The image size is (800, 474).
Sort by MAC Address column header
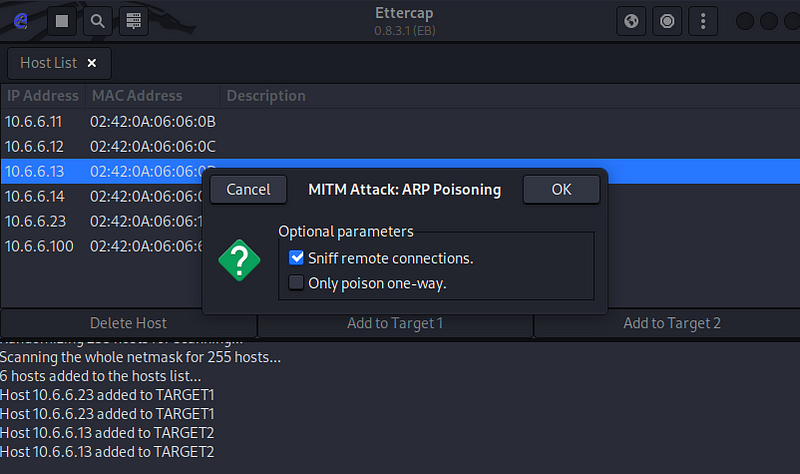pos(153,95)
